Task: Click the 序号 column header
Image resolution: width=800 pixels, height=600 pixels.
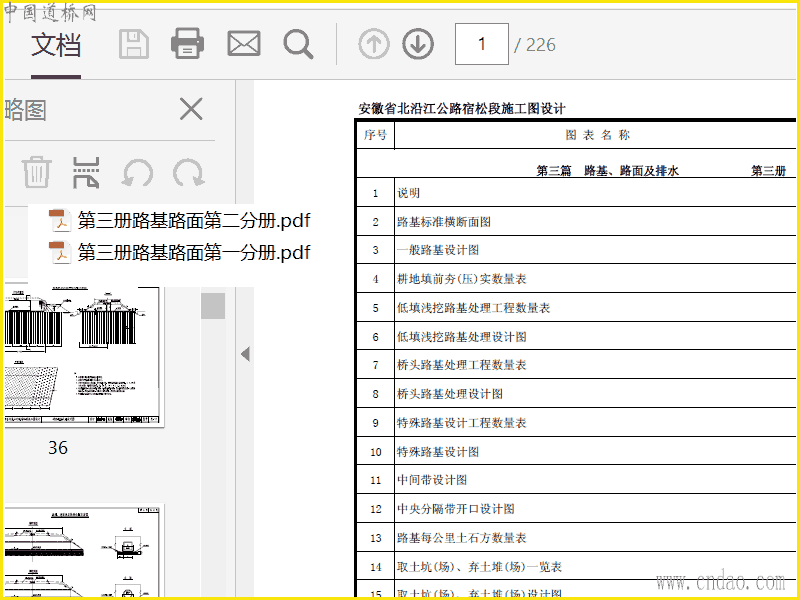Action: pyautogui.click(x=375, y=135)
